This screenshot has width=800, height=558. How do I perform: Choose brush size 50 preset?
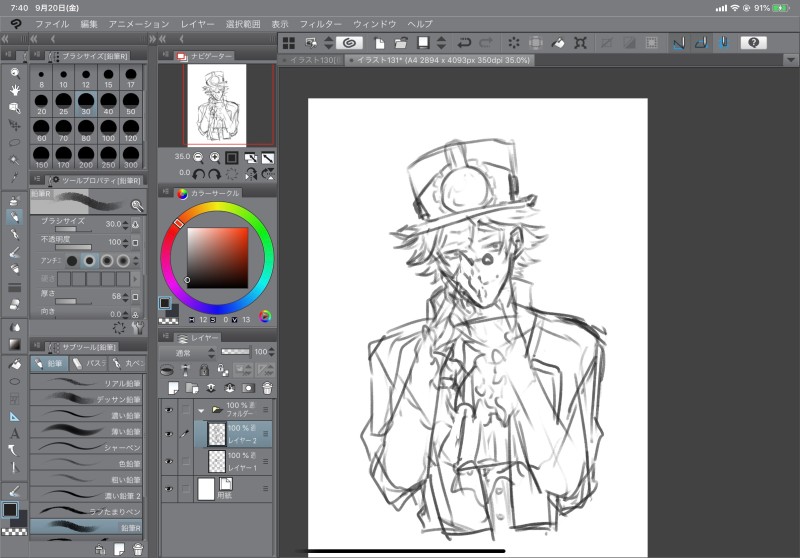(131, 104)
